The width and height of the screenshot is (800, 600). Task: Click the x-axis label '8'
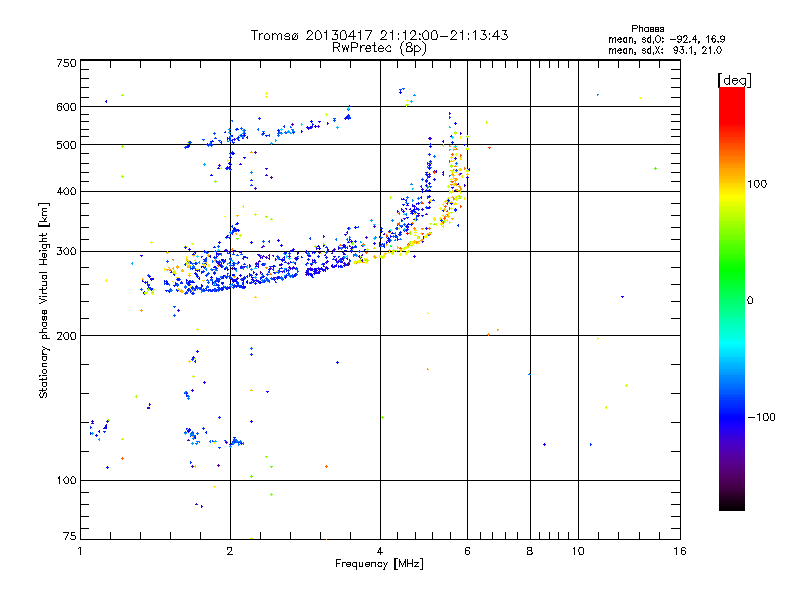[530, 551]
